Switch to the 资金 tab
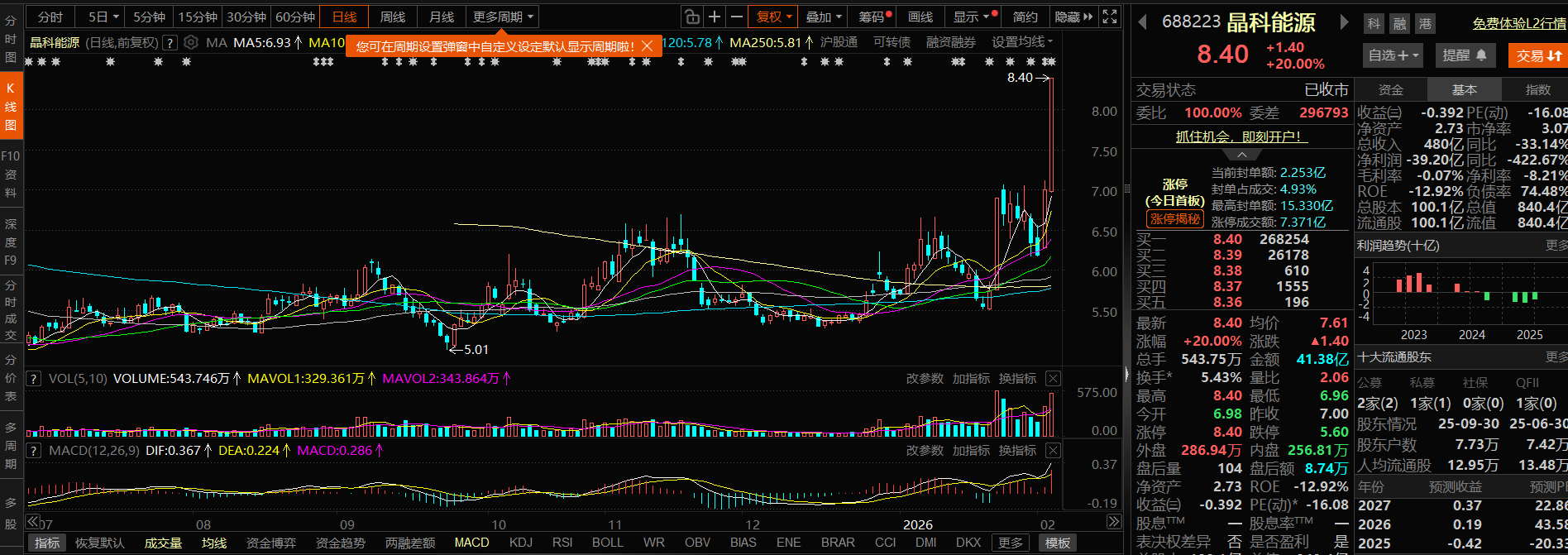 click(x=1391, y=89)
